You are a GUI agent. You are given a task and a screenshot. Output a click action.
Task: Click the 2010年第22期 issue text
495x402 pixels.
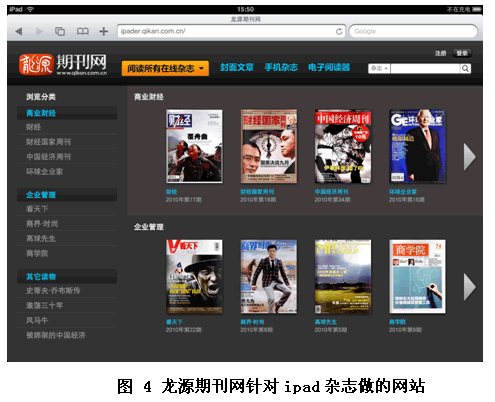tap(184, 330)
